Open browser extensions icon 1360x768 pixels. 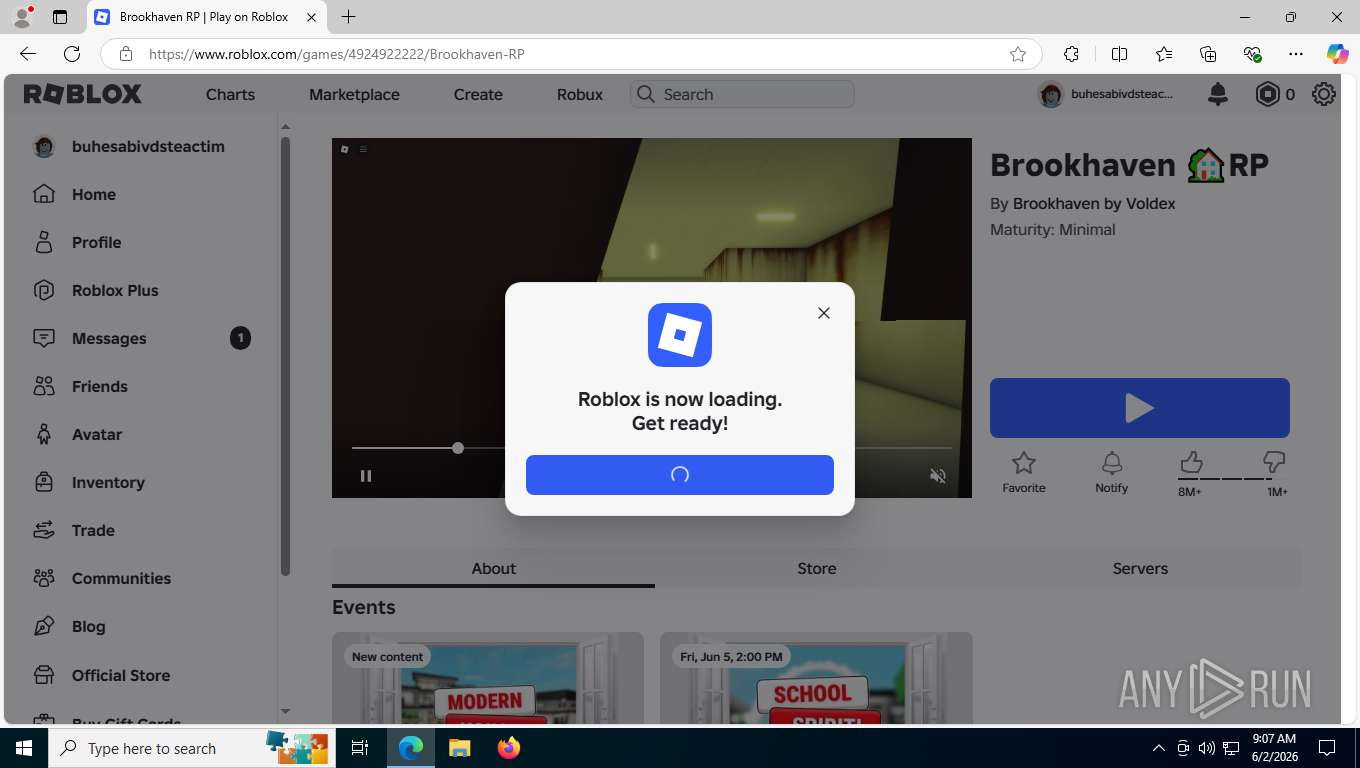pyautogui.click(x=1071, y=54)
